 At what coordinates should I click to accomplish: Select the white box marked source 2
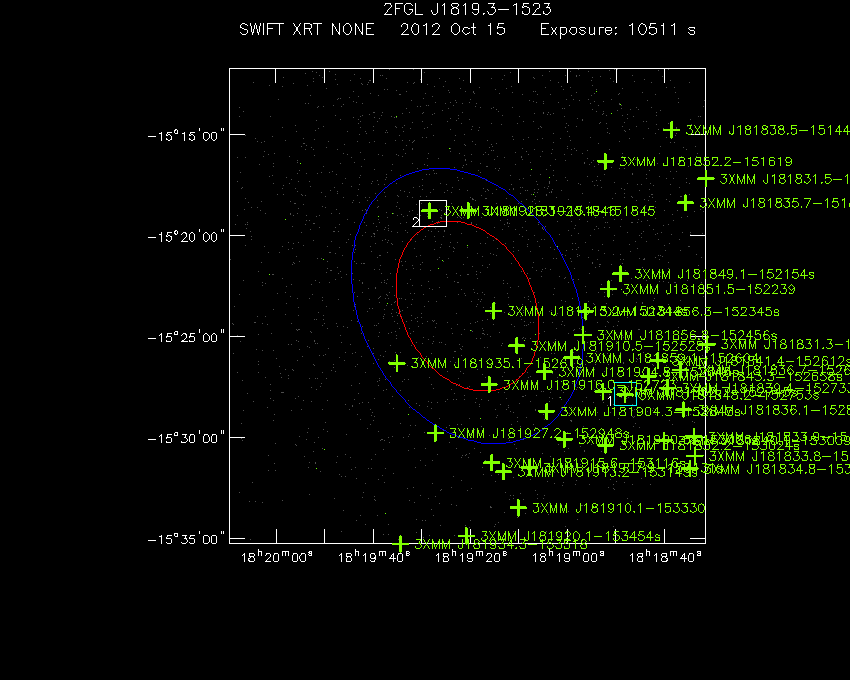[433, 213]
